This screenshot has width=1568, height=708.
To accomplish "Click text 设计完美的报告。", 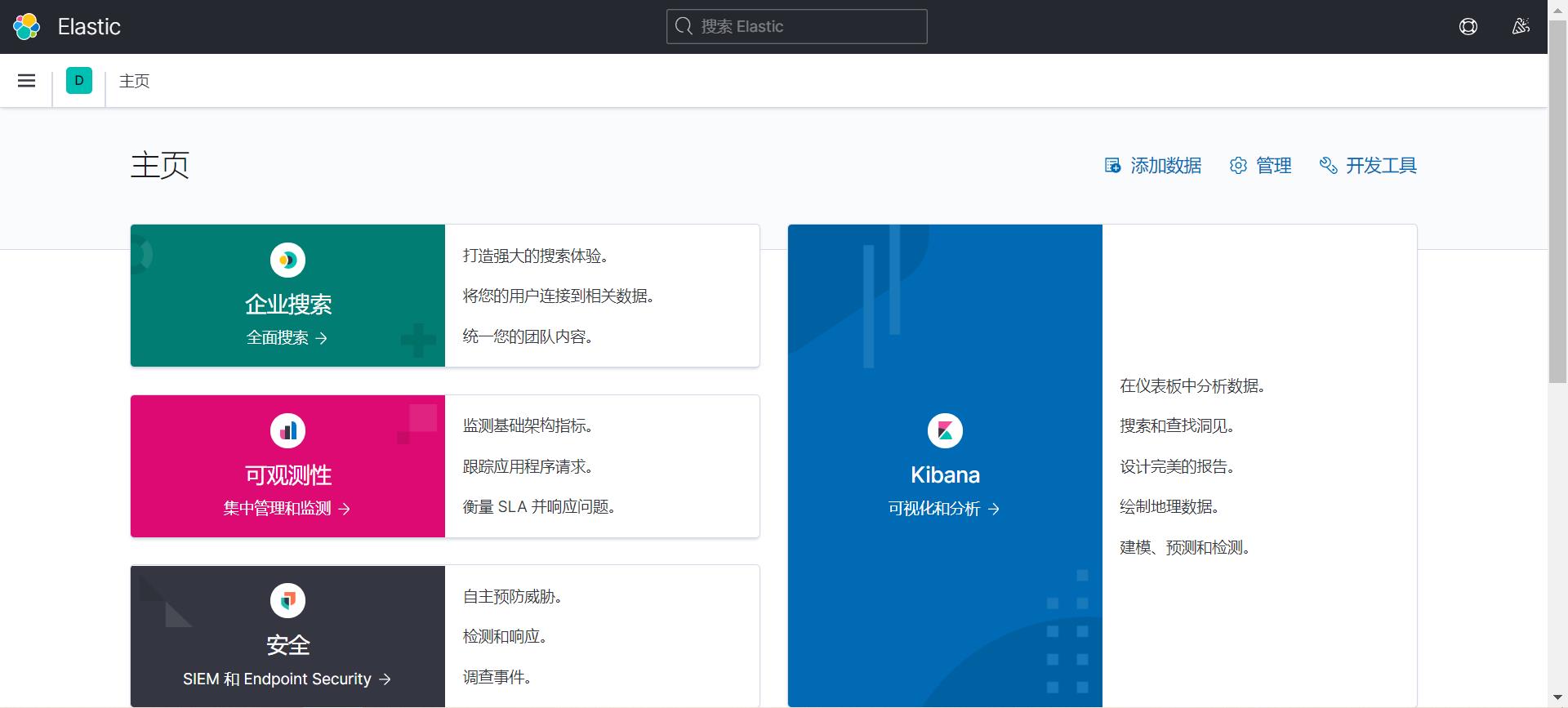I will click(x=1177, y=467).
